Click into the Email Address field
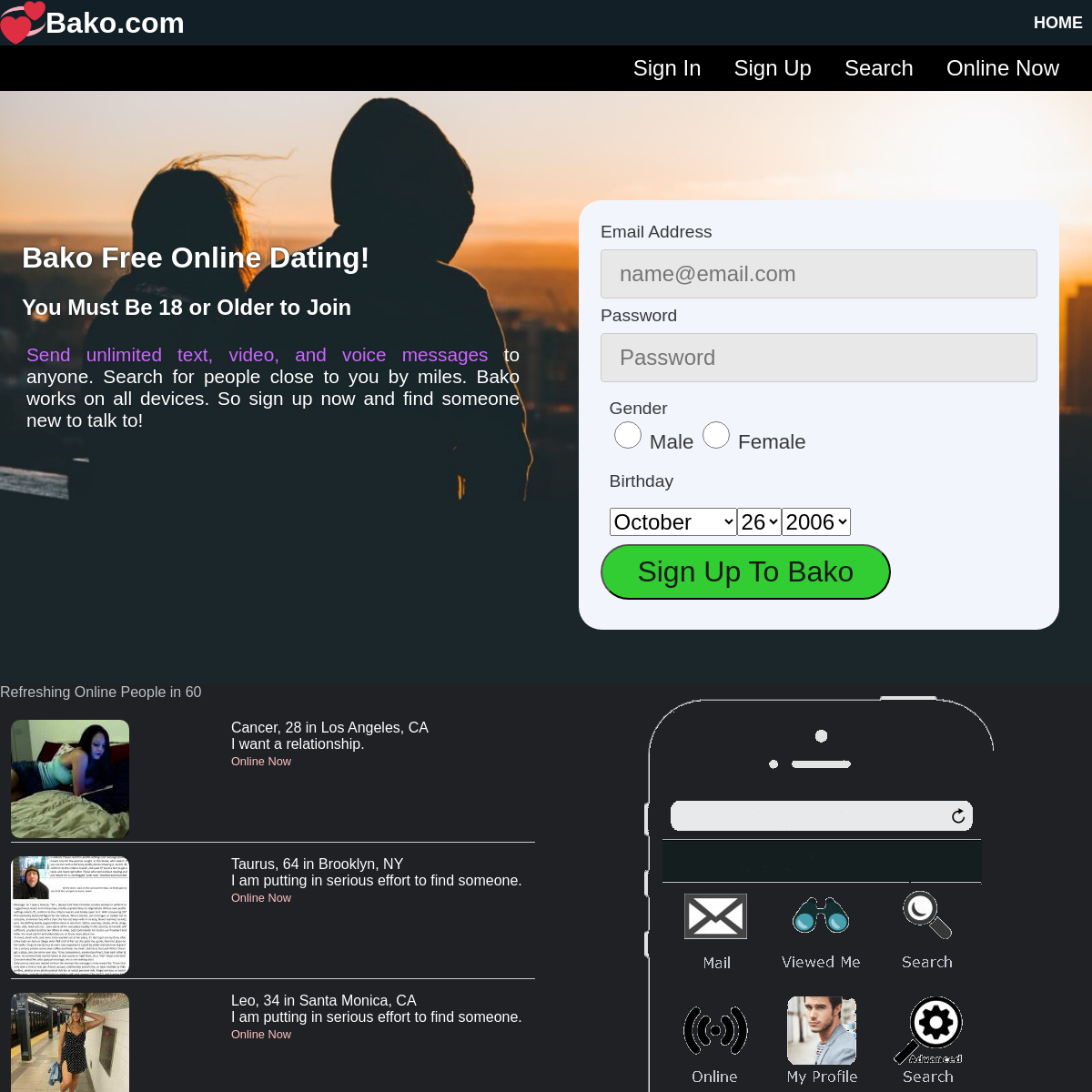Screen dimensions: 1092x1092 818,274
